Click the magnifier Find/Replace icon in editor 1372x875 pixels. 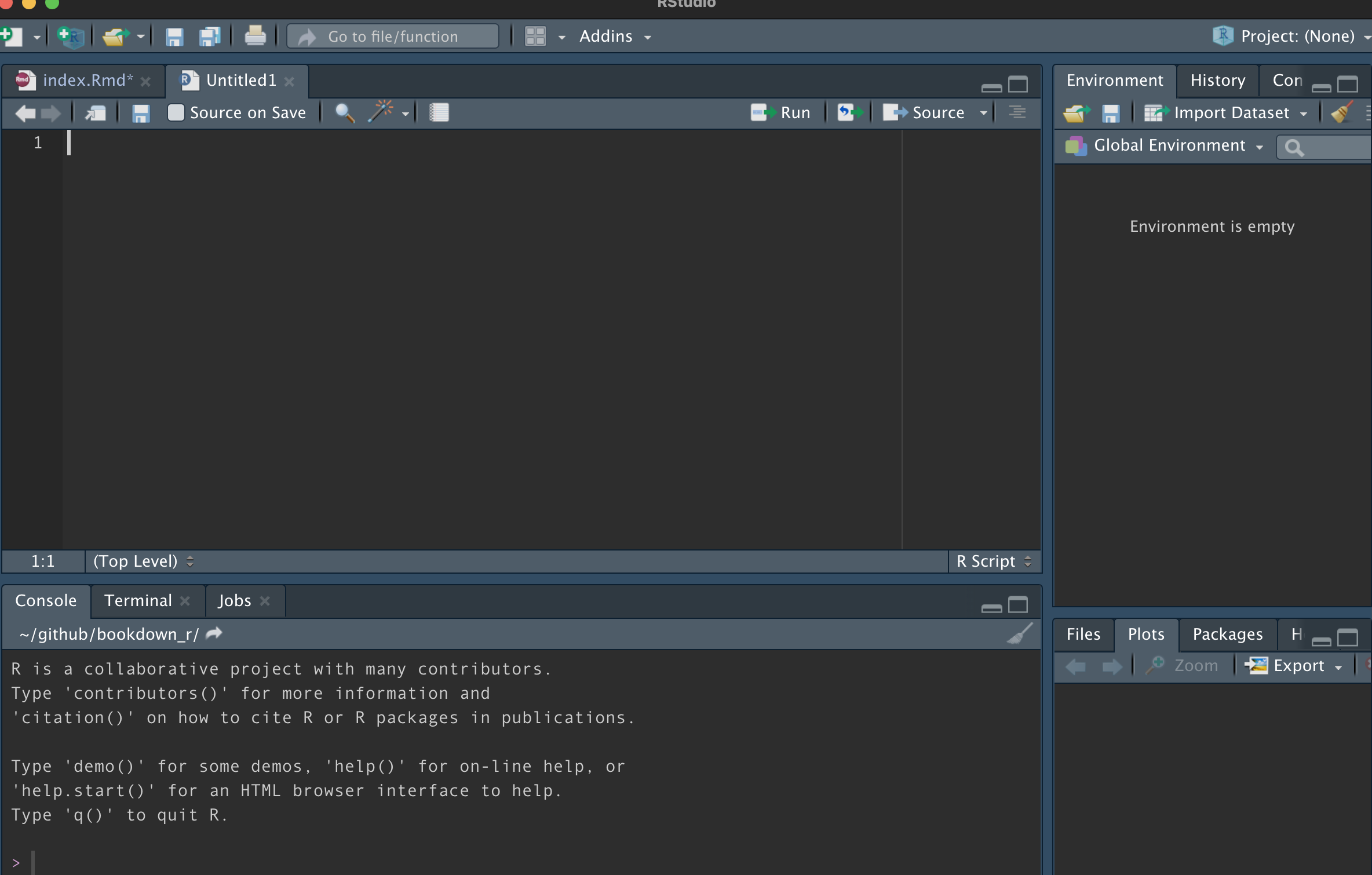[345, 112]
